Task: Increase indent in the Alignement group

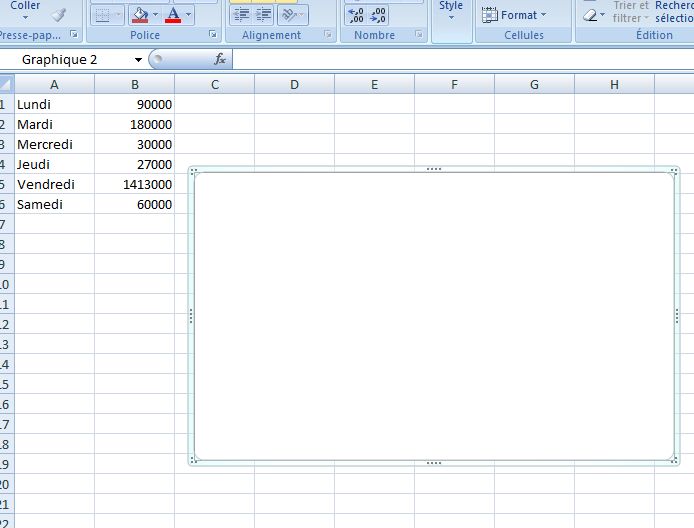Action: point(263,14)
